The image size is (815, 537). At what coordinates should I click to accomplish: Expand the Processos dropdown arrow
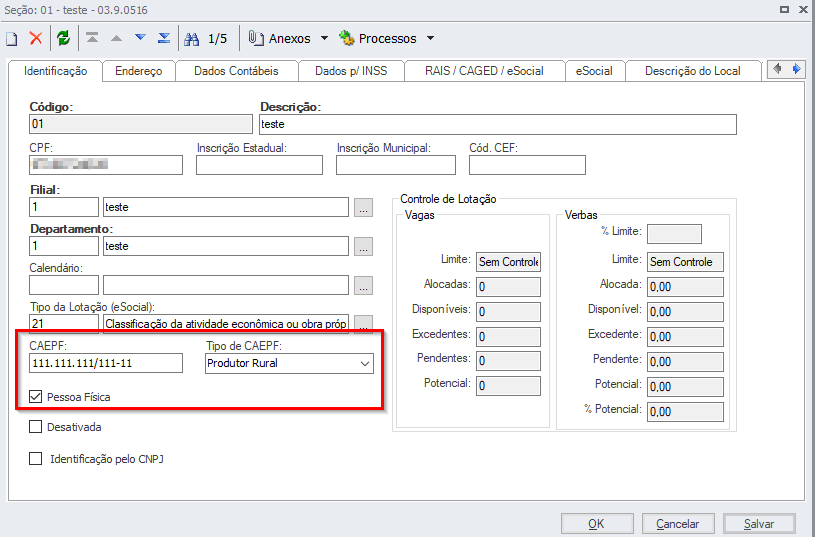430,38
